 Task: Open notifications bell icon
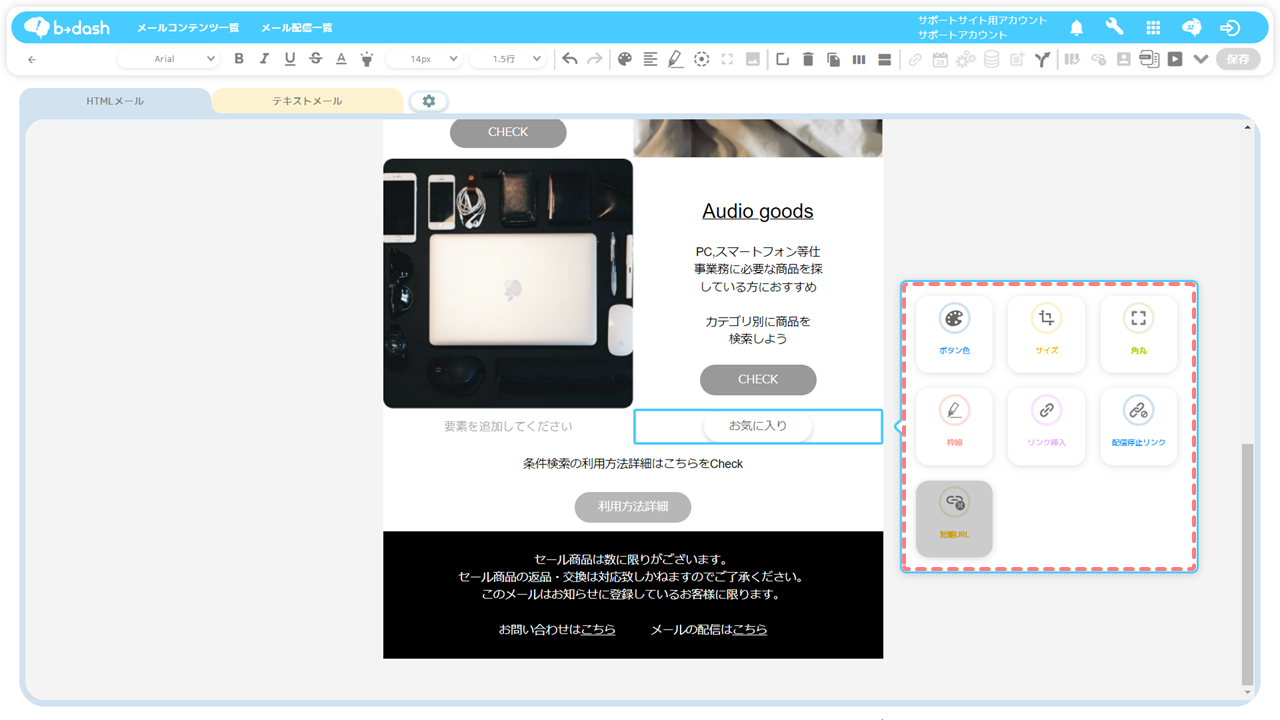[1077, 28]
